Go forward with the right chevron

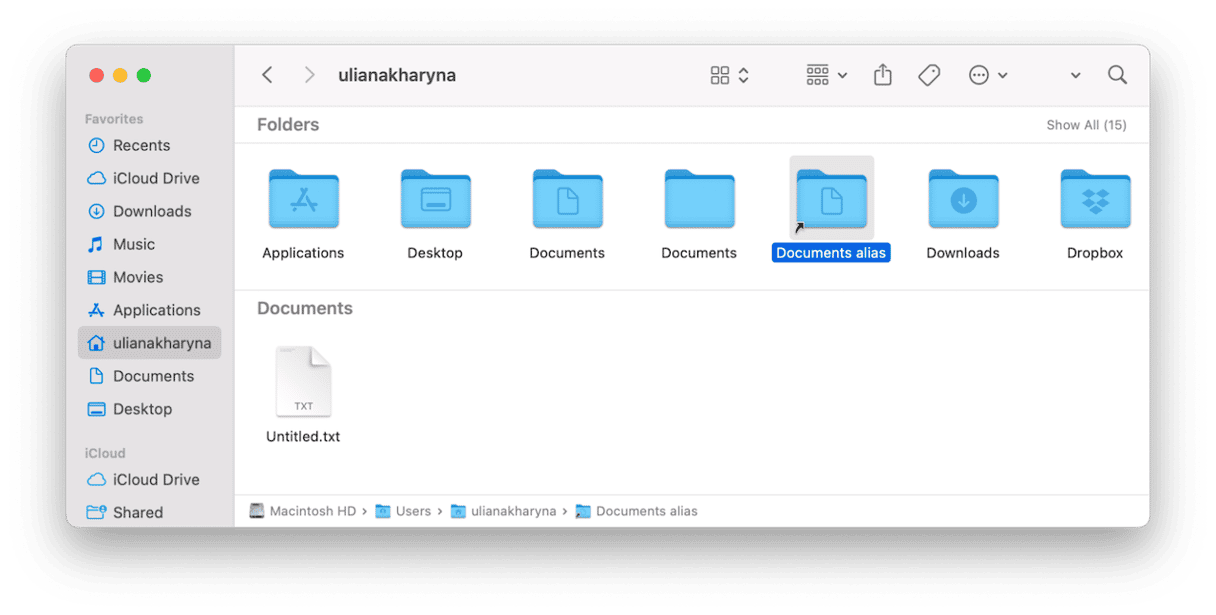309,75
